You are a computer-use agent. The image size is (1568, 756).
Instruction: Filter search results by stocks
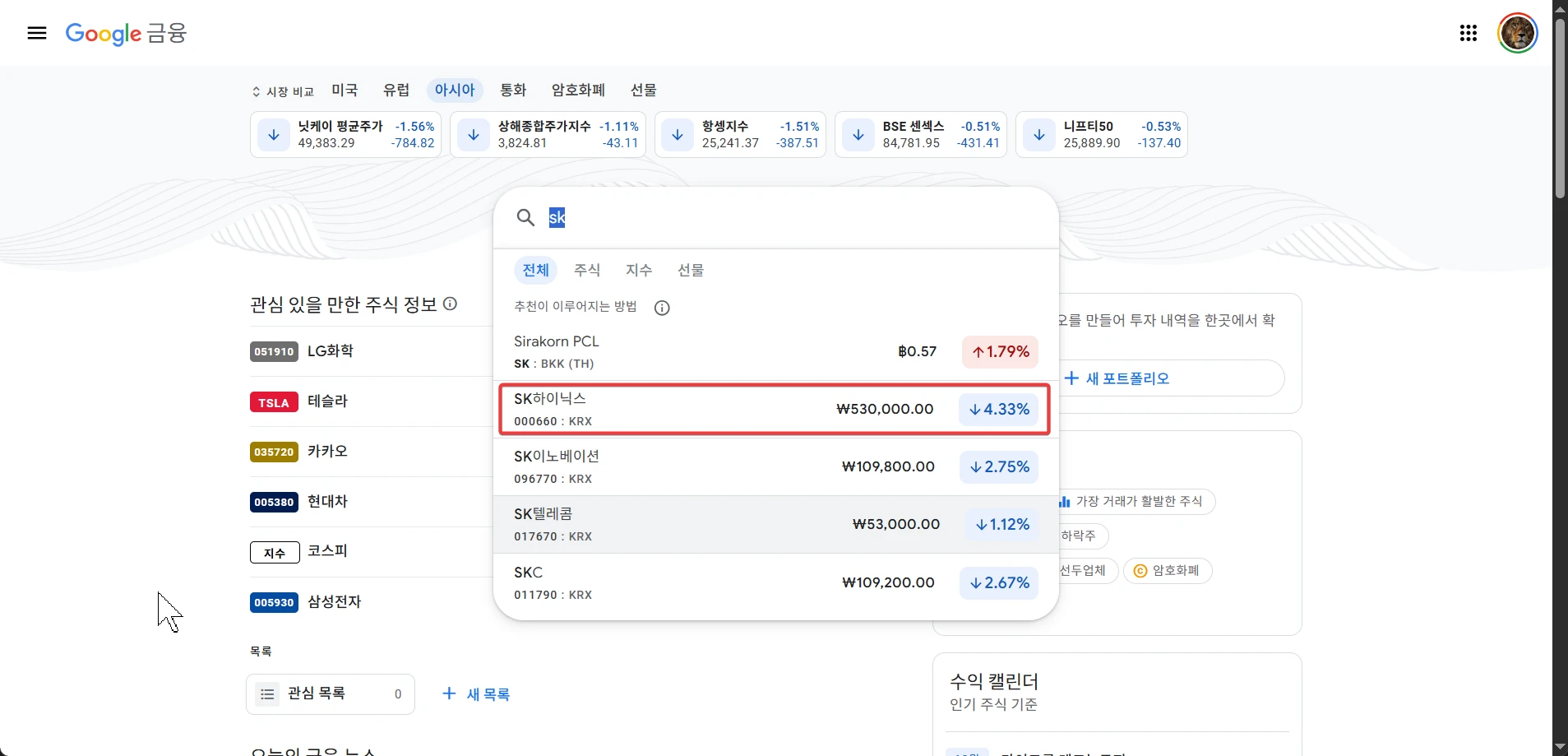click(x=587, y=270)
